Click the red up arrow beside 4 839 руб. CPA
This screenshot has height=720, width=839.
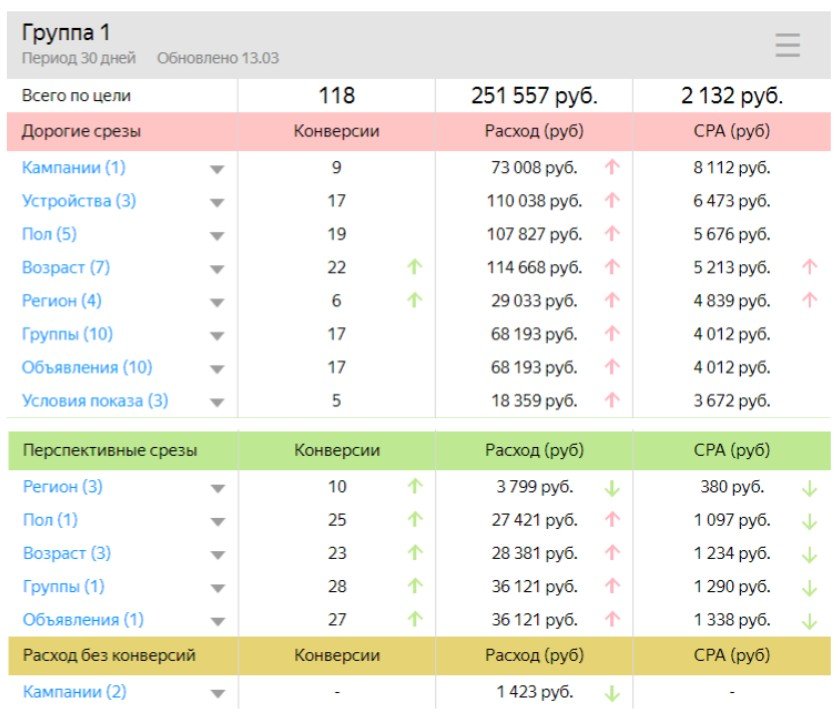click(810, 300)
